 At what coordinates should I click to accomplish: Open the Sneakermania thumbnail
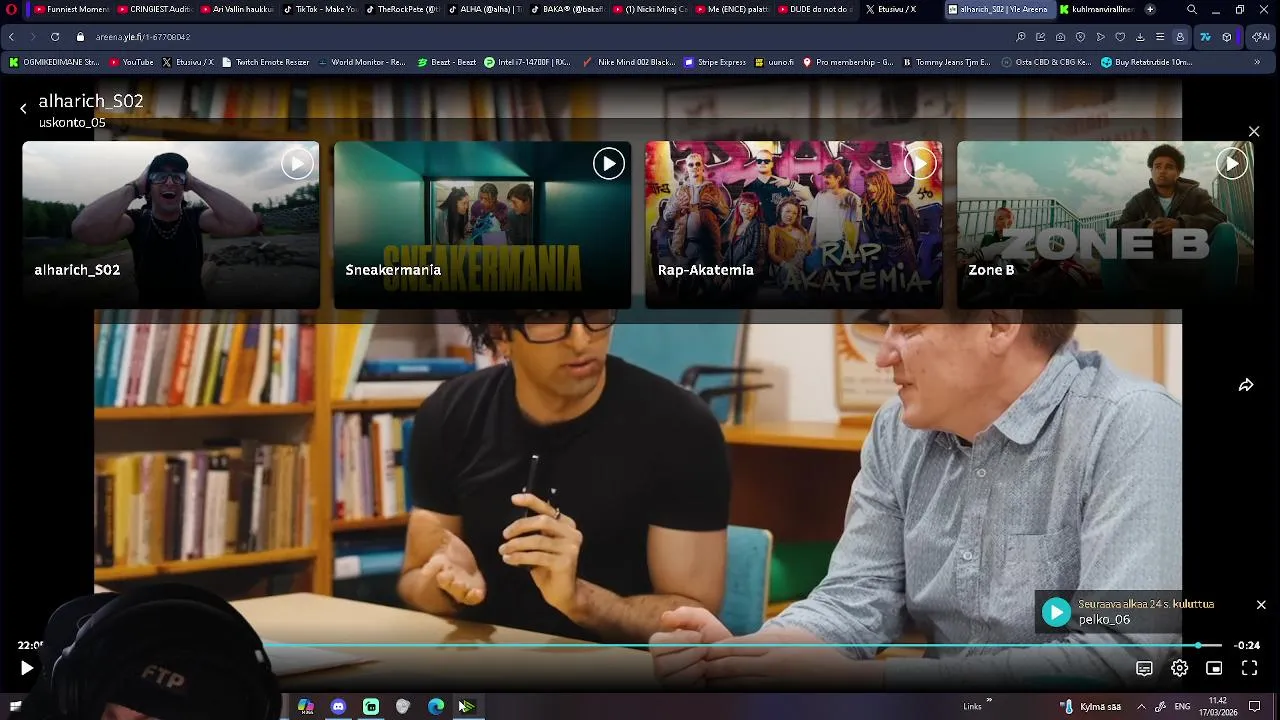click(483, 224)
